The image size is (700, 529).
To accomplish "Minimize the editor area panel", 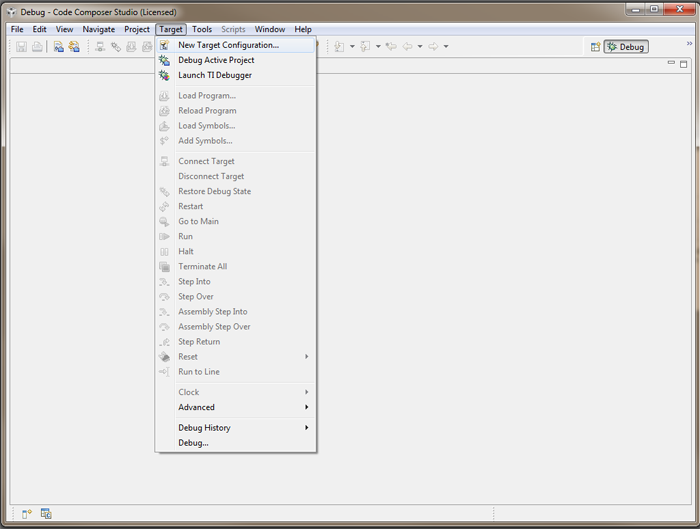I will pyautogui.click(x=671, y=63).
